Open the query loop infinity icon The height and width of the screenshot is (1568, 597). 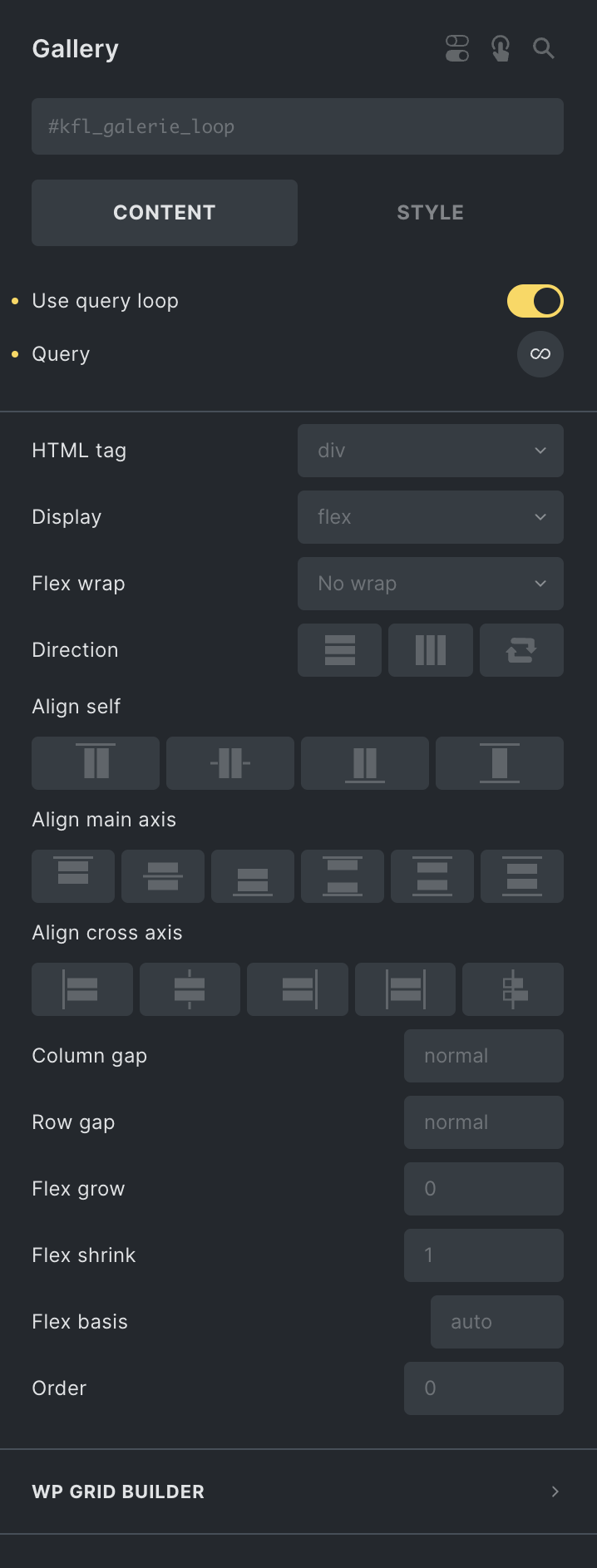540,354
